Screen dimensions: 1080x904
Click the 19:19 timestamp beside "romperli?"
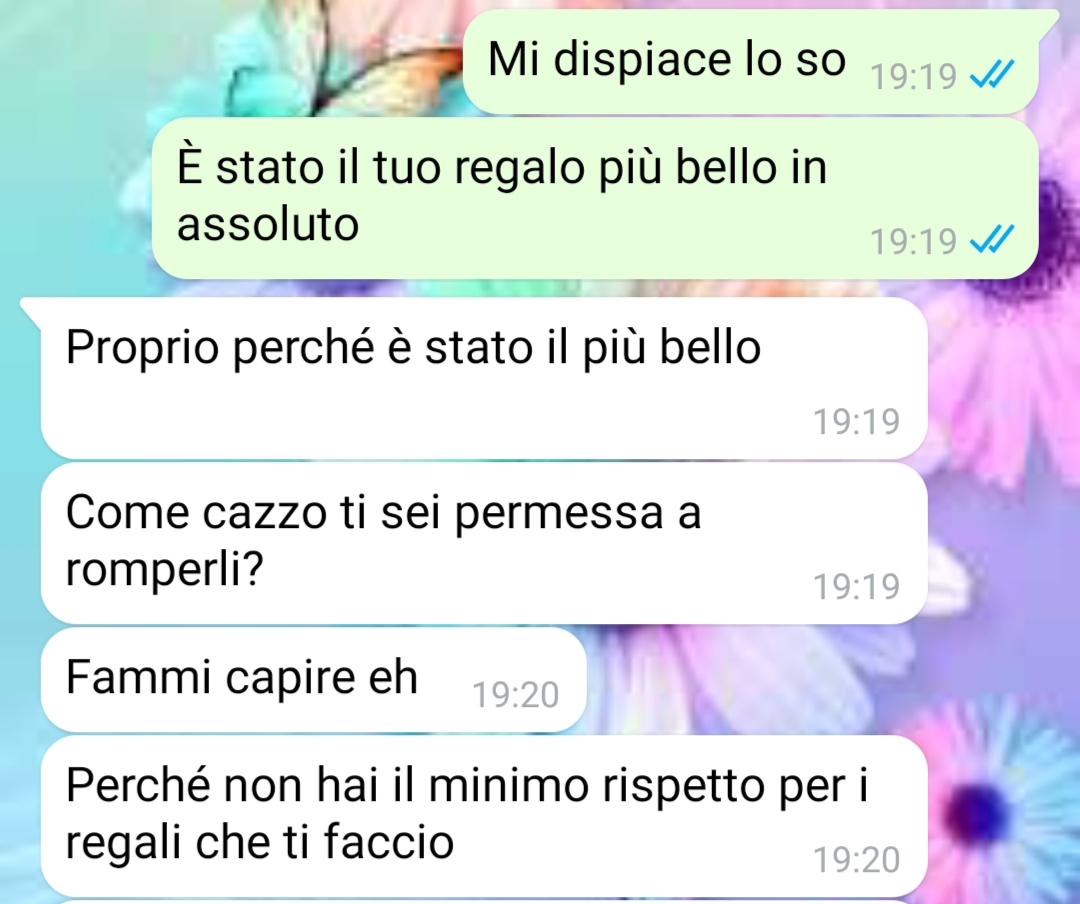coord(856,586)
